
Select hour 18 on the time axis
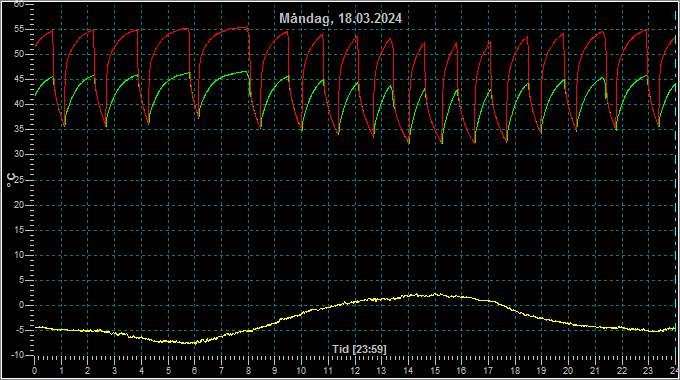pos(515,371)
